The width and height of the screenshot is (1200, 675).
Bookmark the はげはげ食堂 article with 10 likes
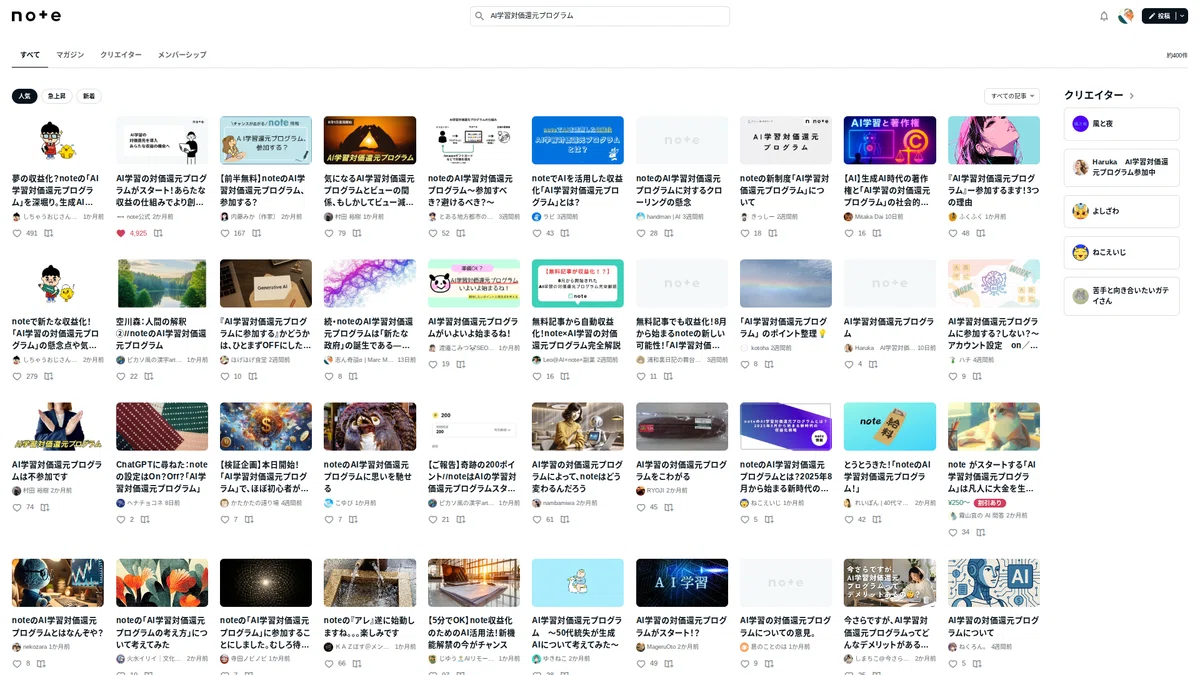253,377
